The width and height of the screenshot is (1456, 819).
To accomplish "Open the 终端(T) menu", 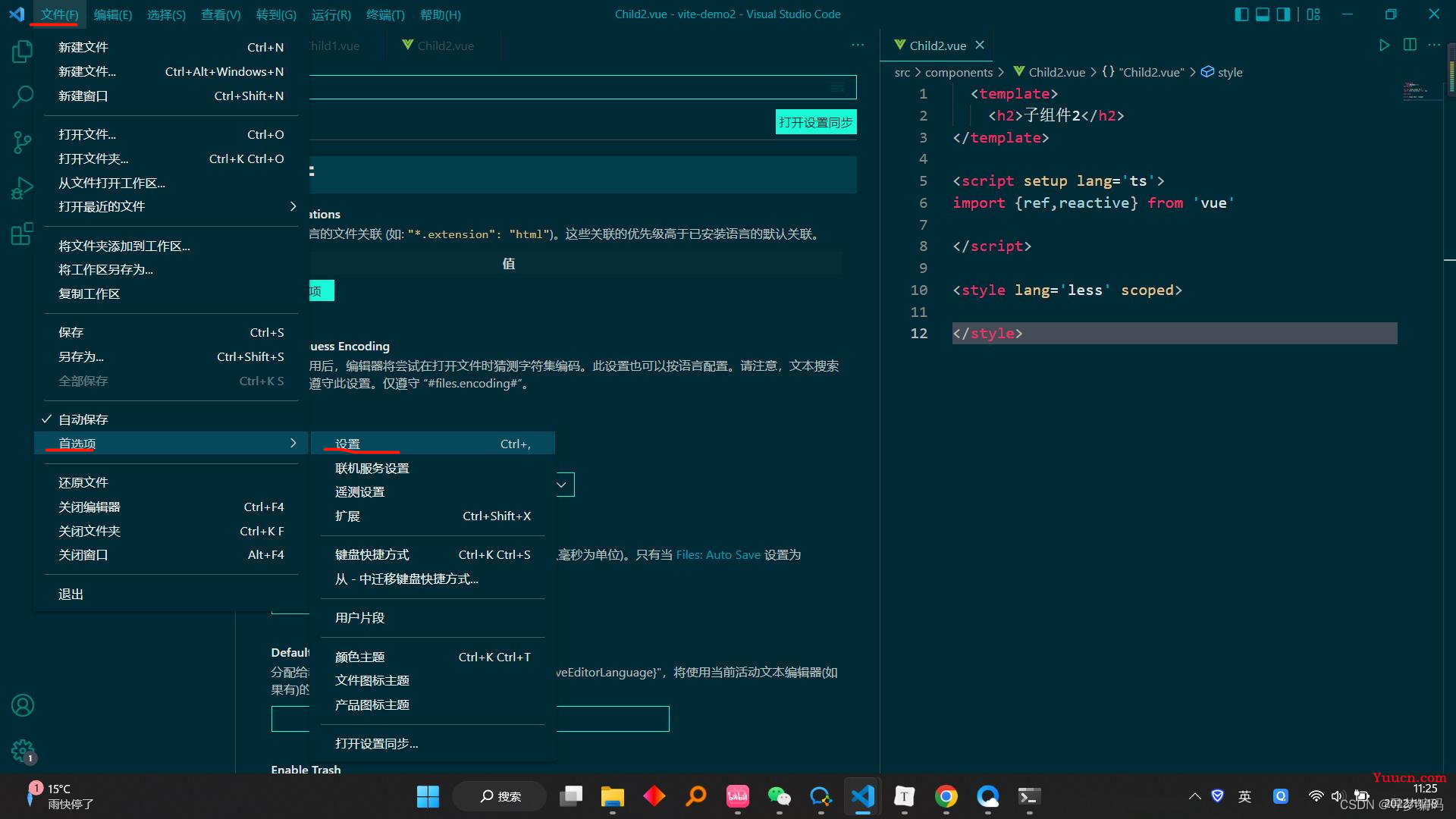I will coord(385,14).
